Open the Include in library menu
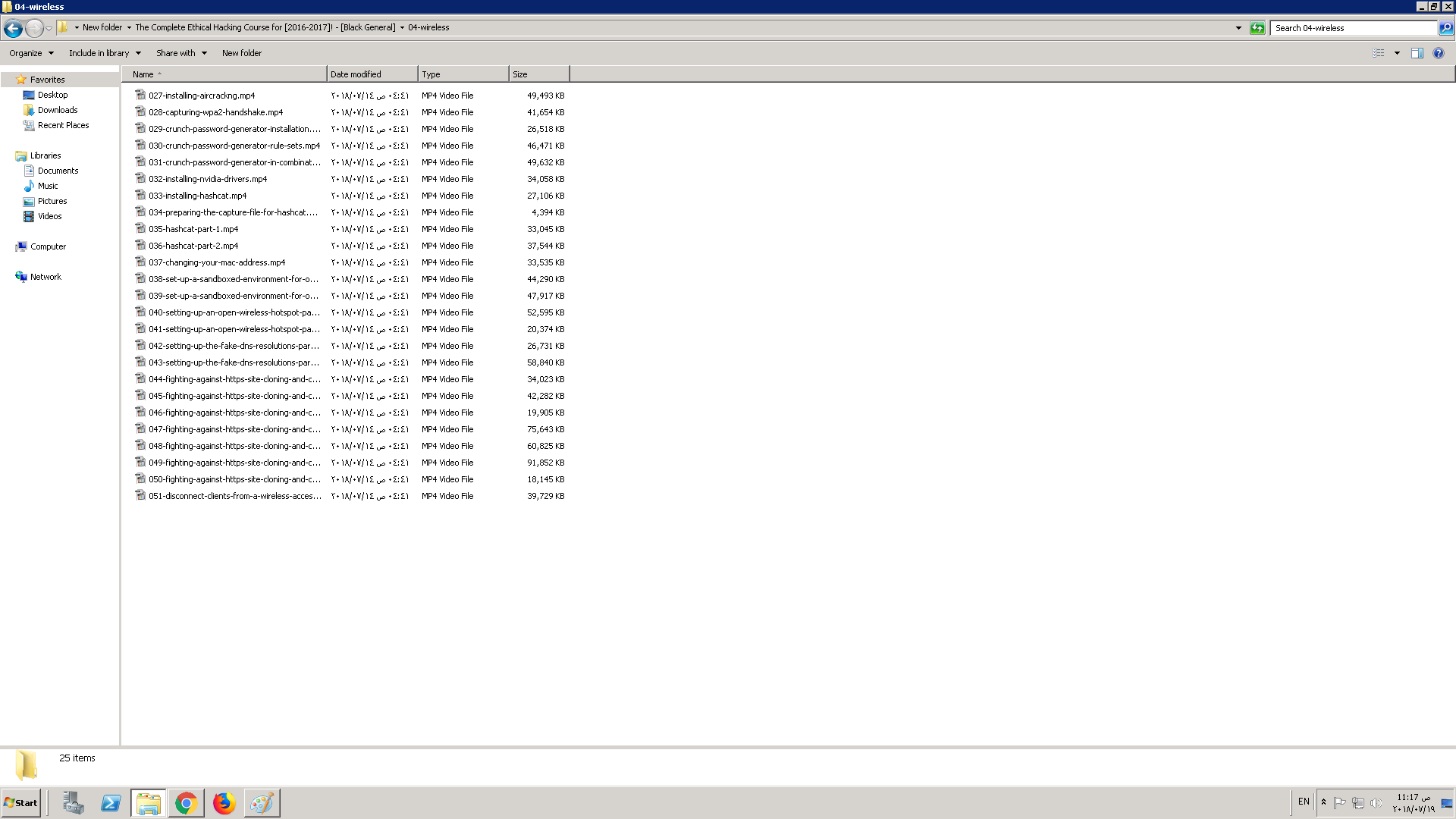This screenshot has width=1456, height=819. pos(105,53)
